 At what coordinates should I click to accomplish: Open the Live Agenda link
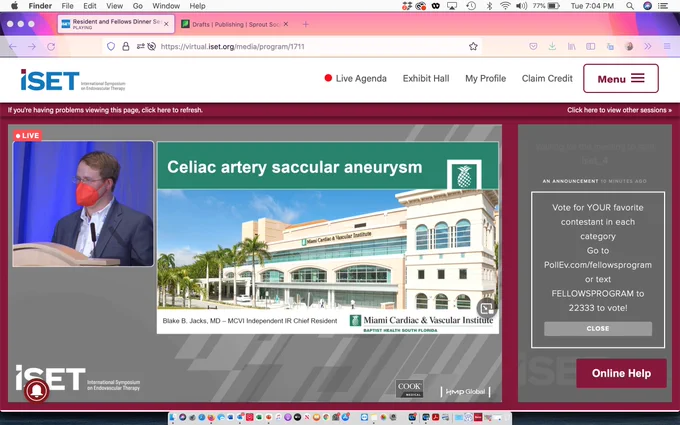(355, 78)
